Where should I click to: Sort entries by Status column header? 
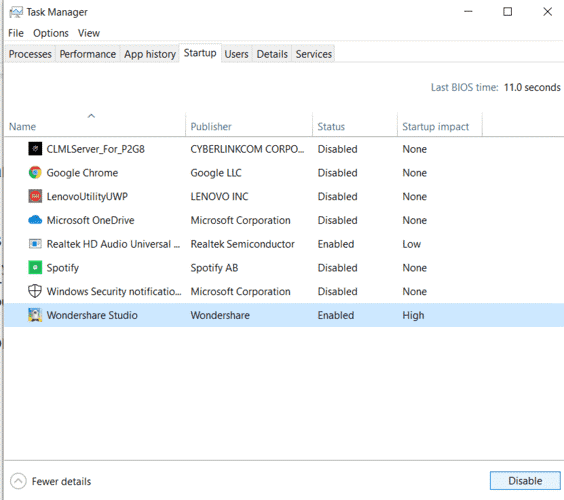(x=331, y=127)
